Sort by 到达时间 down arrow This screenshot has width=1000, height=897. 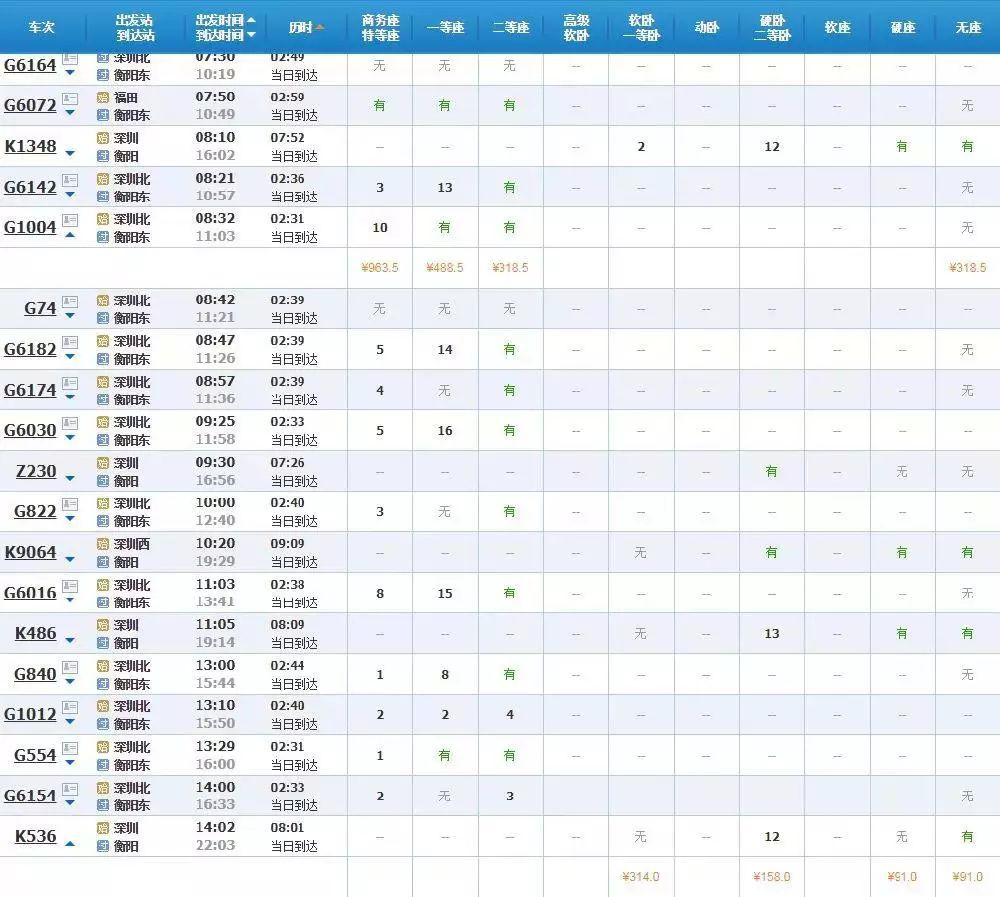coord(251,35)
